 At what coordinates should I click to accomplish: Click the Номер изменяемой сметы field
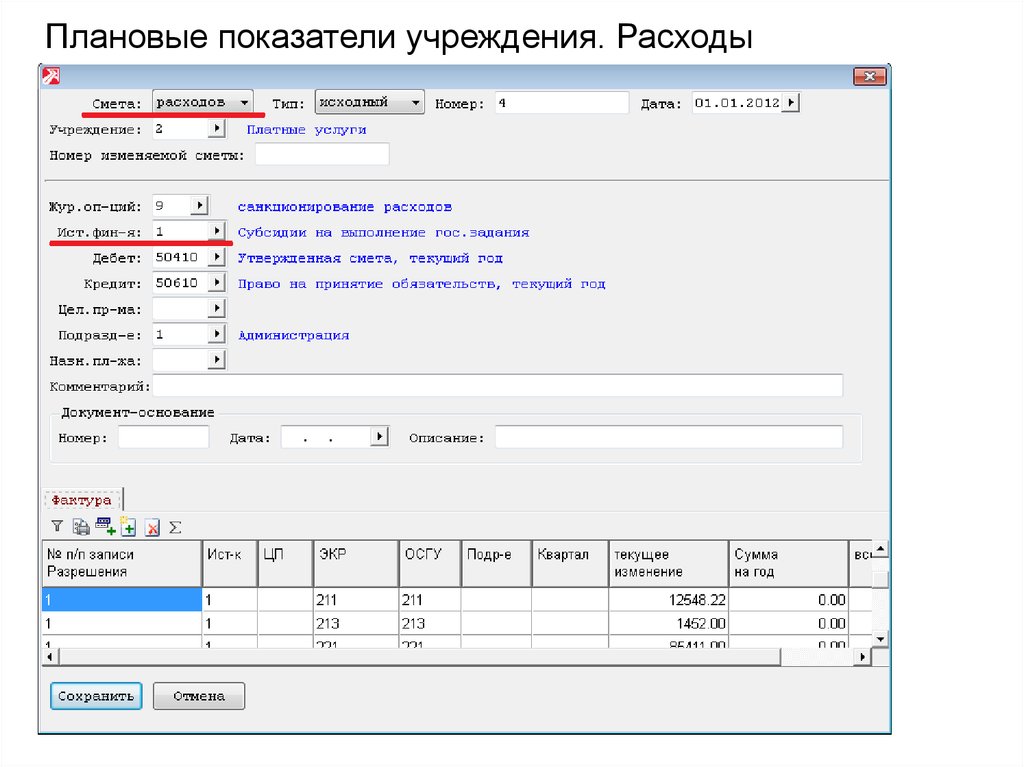(x=322, y=155)
